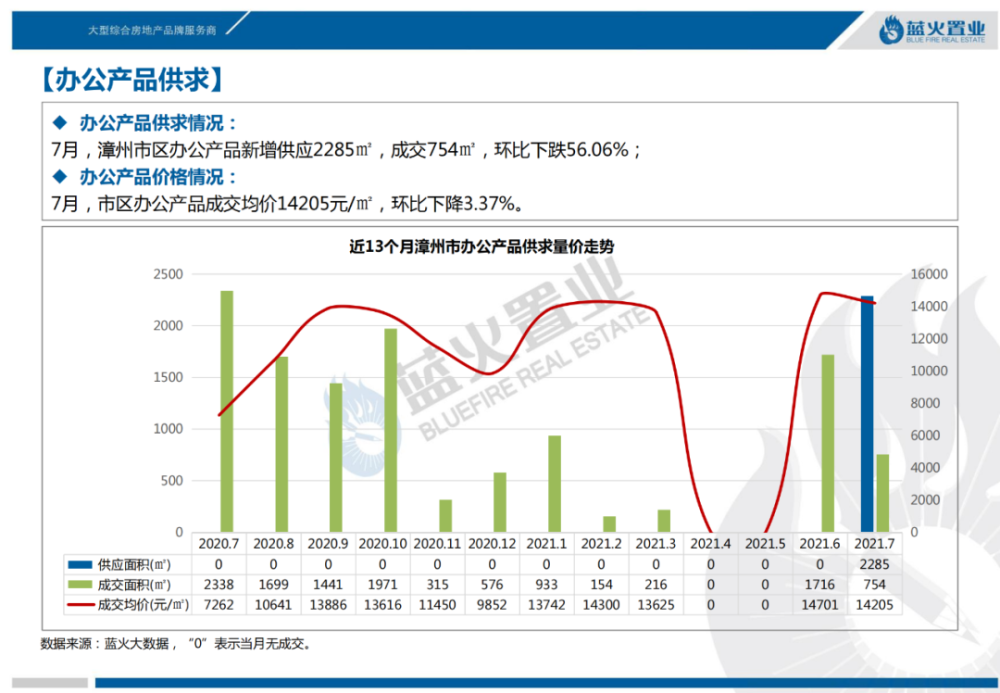This screenshot has width=1000, height=693.
Task: Click table cell 315
Action: (438, 585)
